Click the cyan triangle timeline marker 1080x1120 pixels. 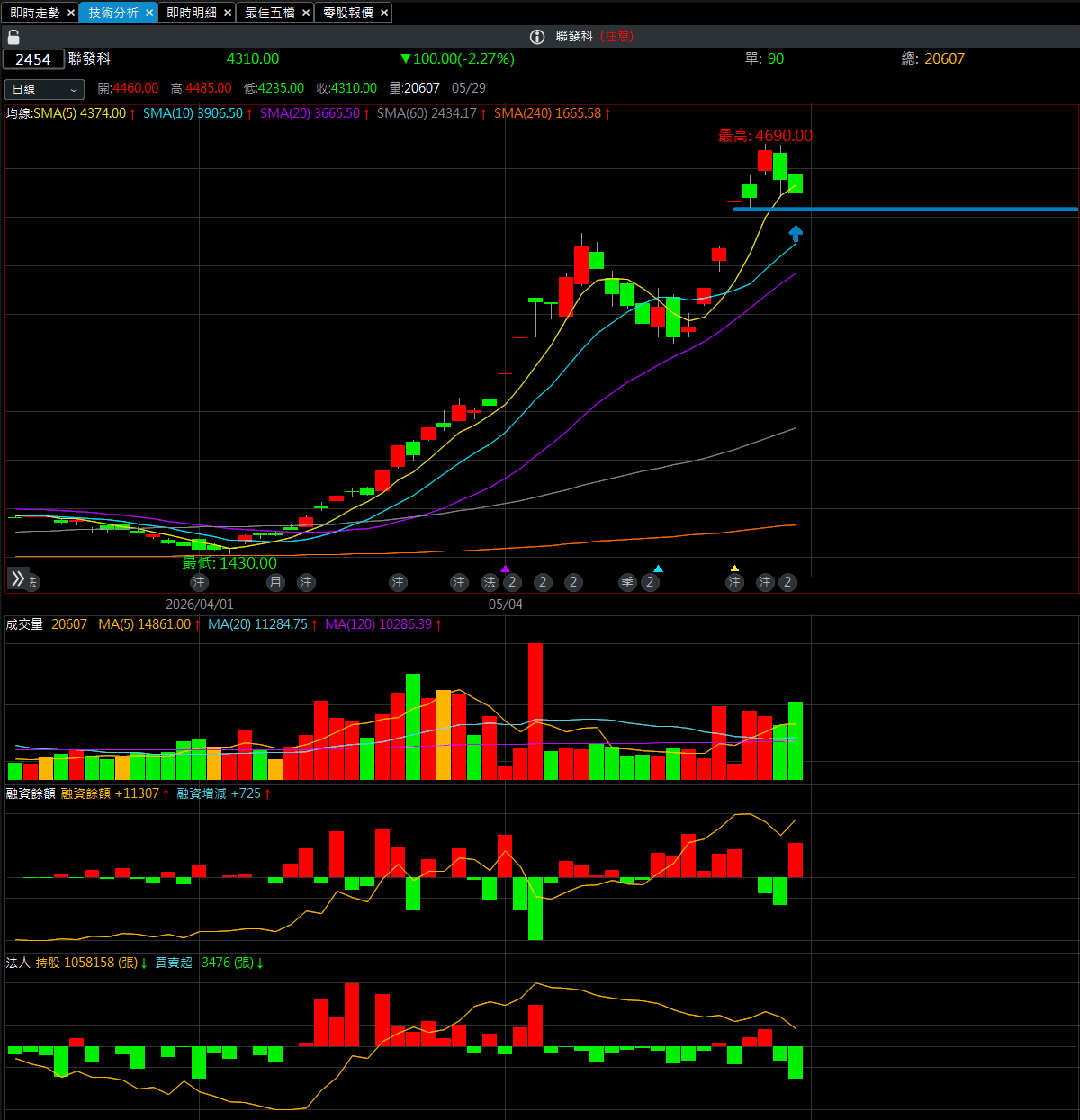(659, 569)
